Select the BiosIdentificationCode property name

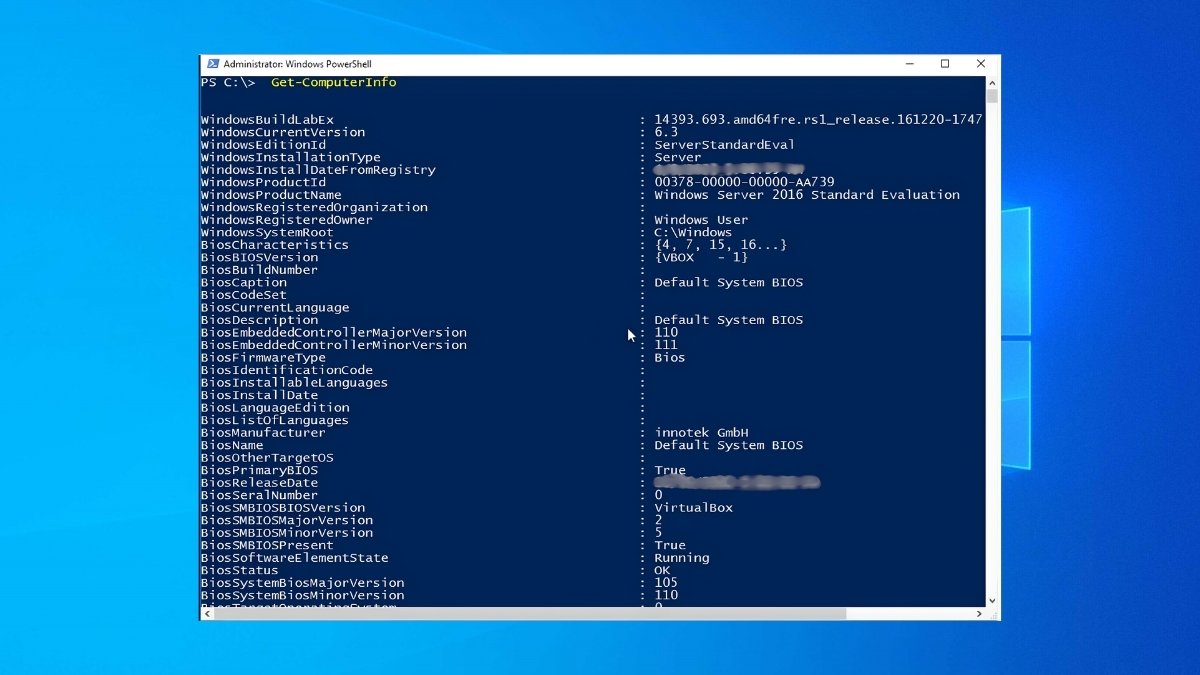287,370
